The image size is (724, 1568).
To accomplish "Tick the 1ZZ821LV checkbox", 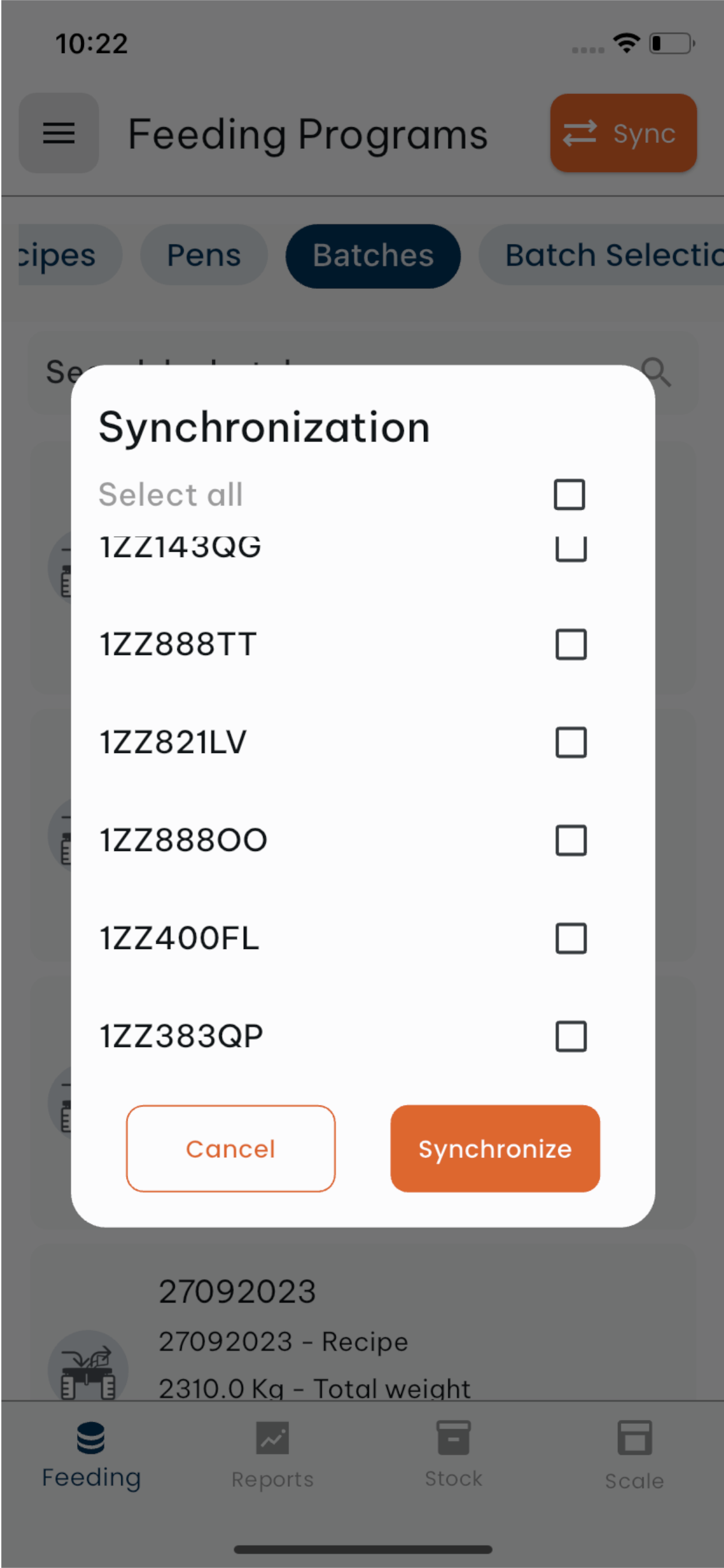I will click(x=571, y=743).
